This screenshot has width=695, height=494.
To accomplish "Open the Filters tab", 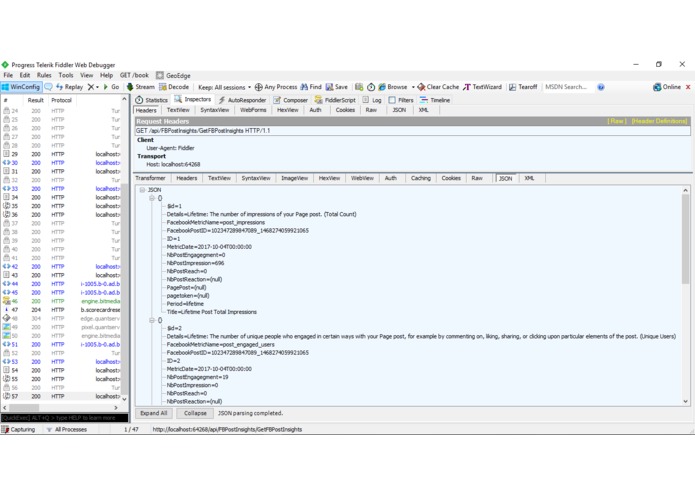I will pos(401,100).
